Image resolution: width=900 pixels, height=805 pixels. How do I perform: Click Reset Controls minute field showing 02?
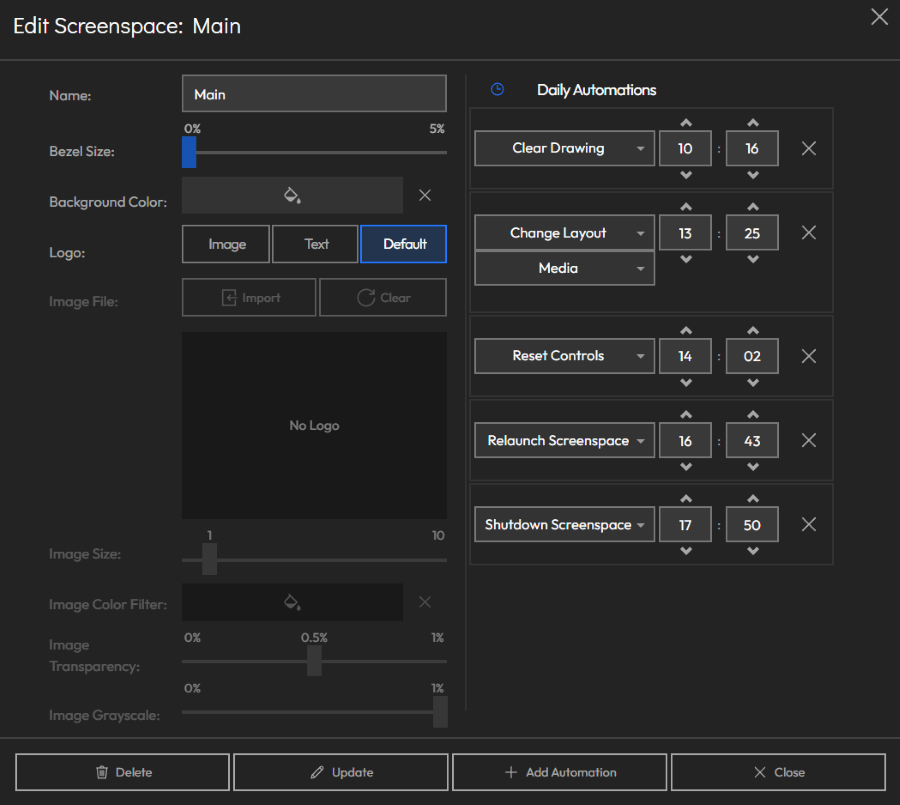[752, 356]
